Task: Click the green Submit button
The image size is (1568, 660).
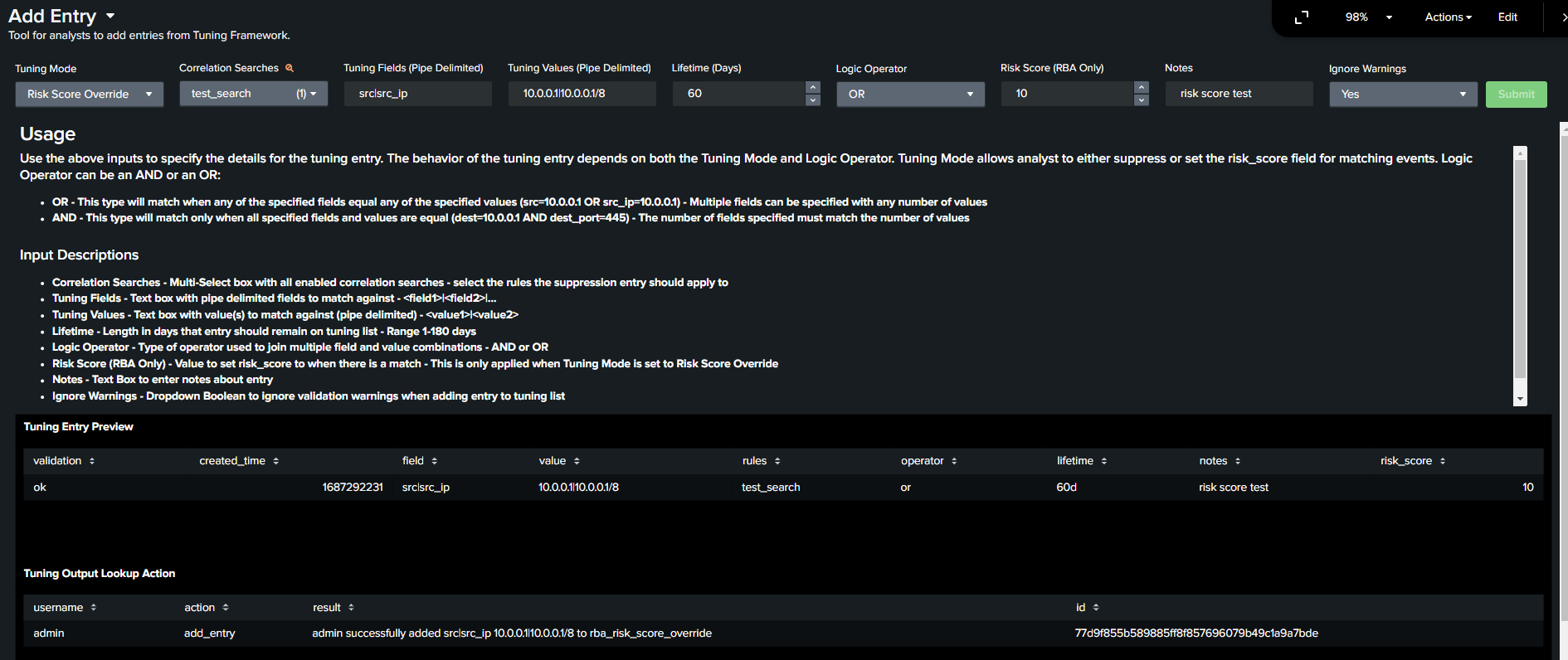Action: [1517, 95]
